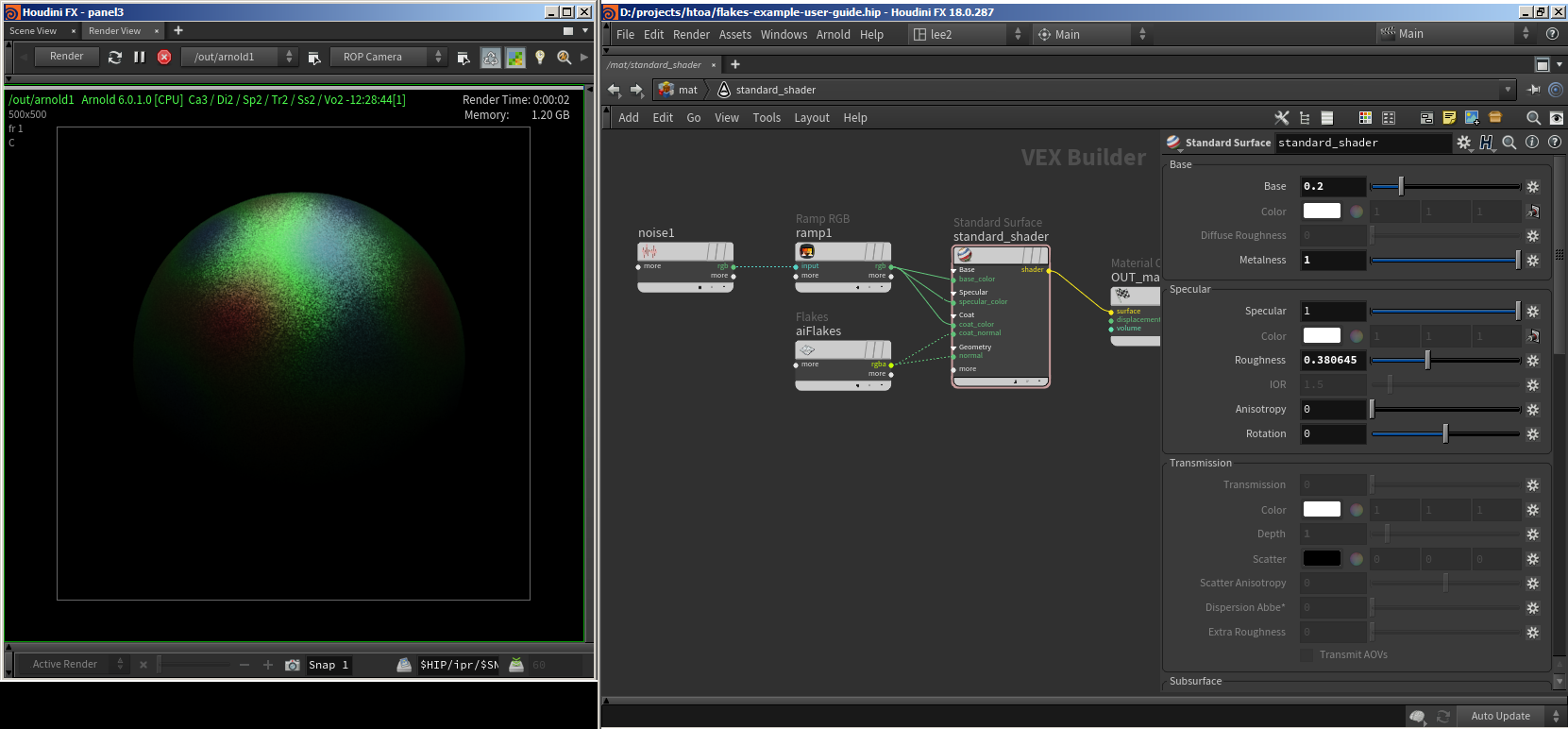The height and width of the screenshot is (729, 1568).
Task: Open network editor wrench tool icon
Action: [x=1281, y=118]
